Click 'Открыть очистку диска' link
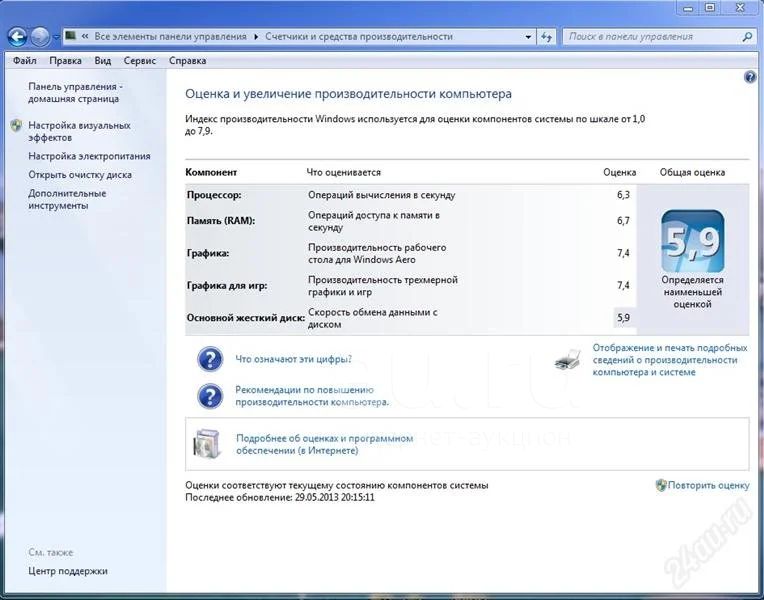The image size is (764, 600). coord(80,175)
